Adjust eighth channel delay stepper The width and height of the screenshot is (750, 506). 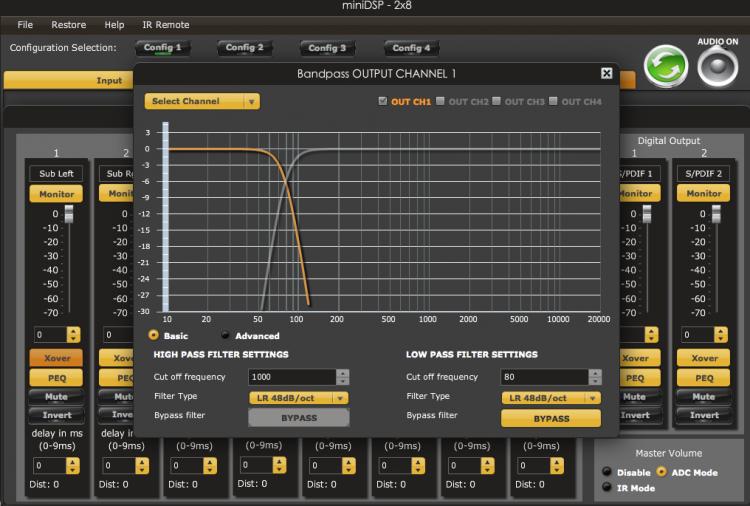point(557,465)
